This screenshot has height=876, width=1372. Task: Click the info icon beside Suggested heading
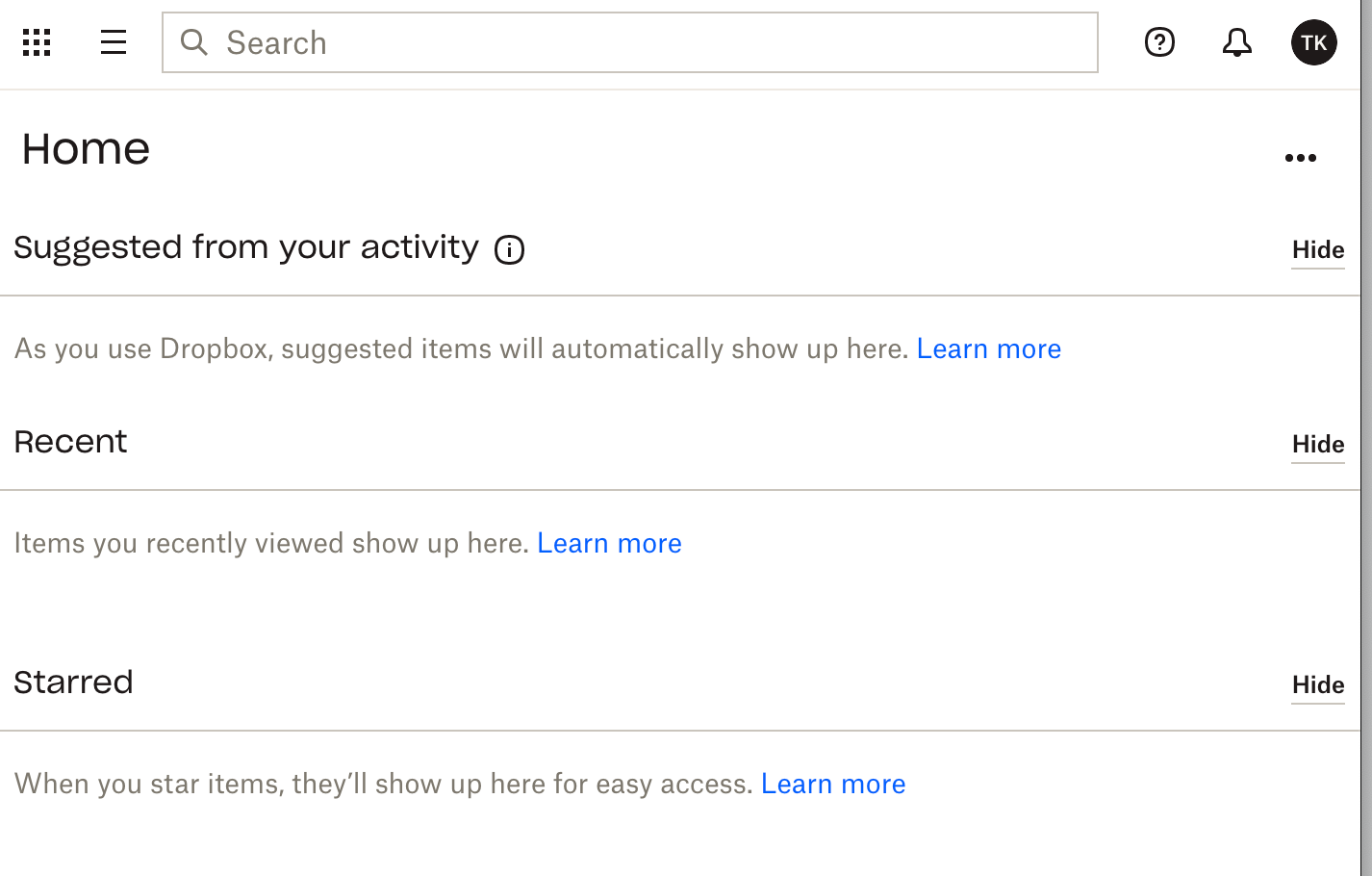pyautogui.click(x=509, y=250)
